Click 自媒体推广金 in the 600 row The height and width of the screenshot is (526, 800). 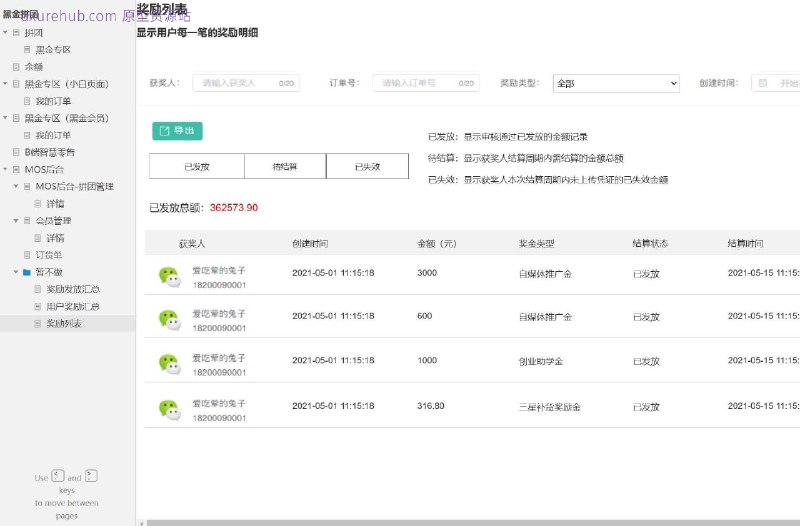[545, 317]
